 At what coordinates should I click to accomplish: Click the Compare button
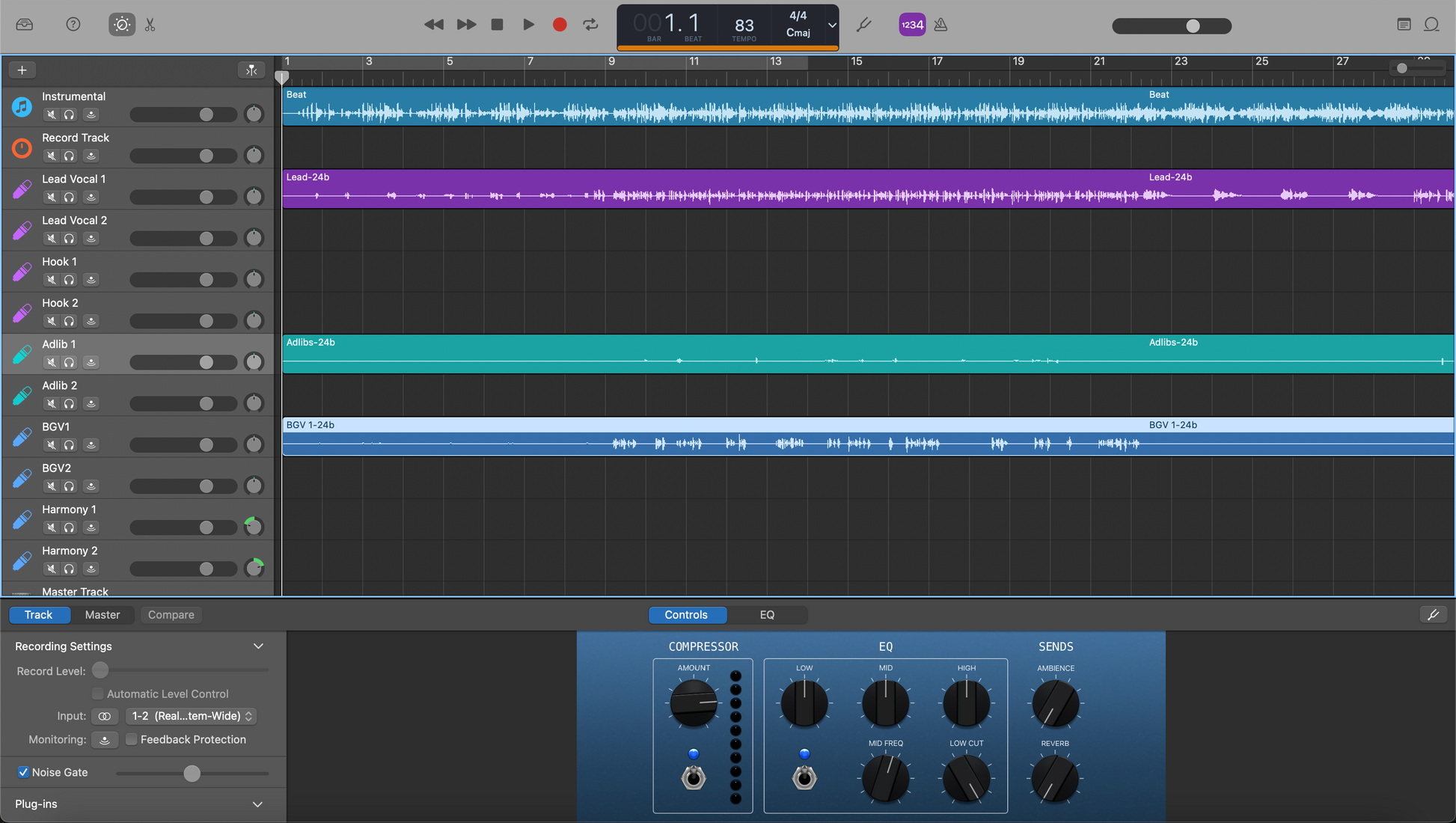tap(171, 614)
